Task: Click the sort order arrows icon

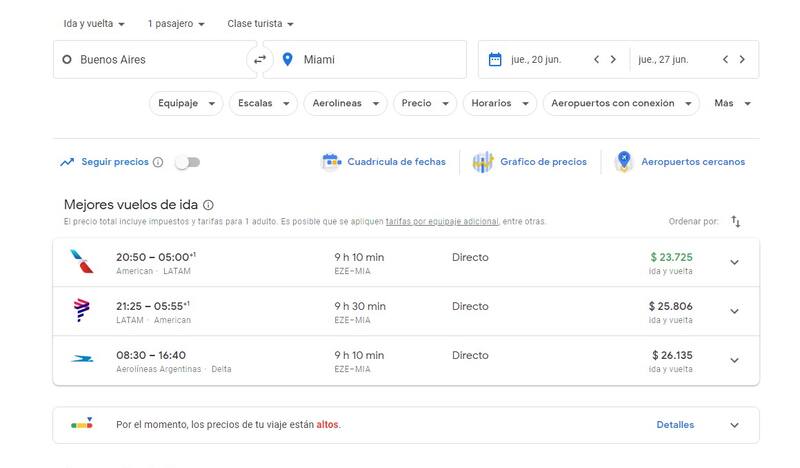Action: click(x=736, y=221)
